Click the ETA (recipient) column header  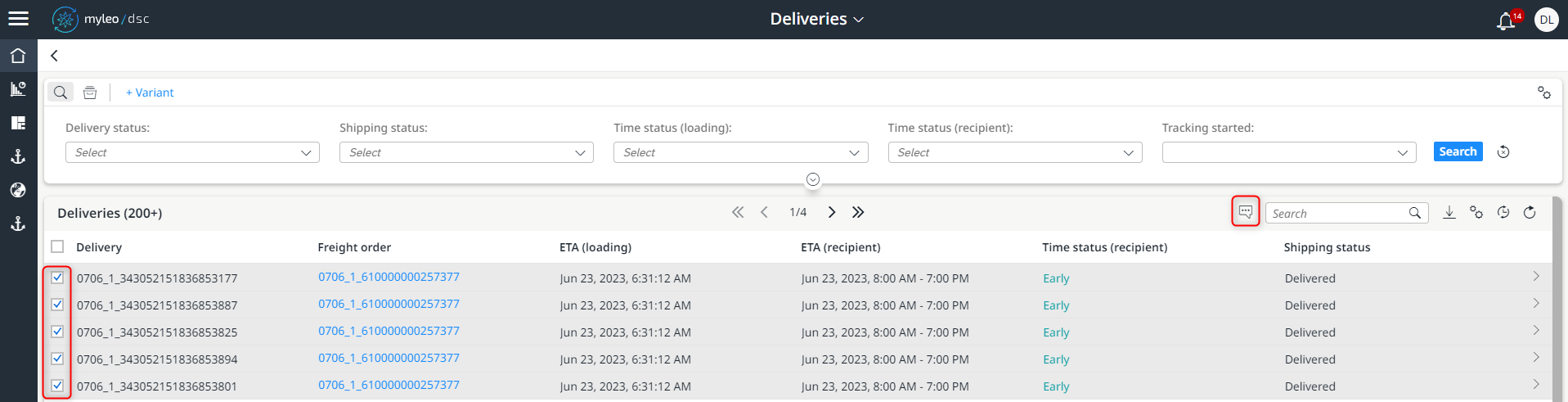[841, 247]
